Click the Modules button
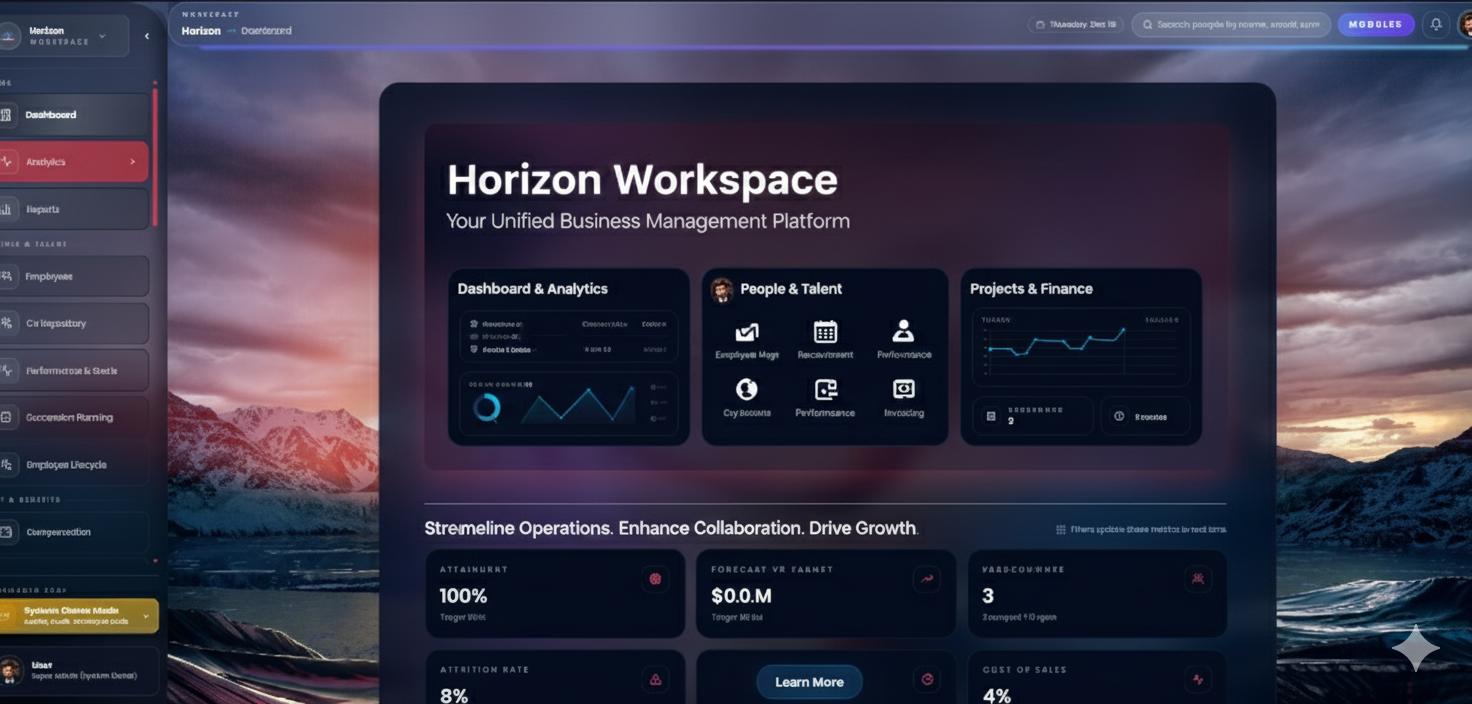 [1375, 25]
